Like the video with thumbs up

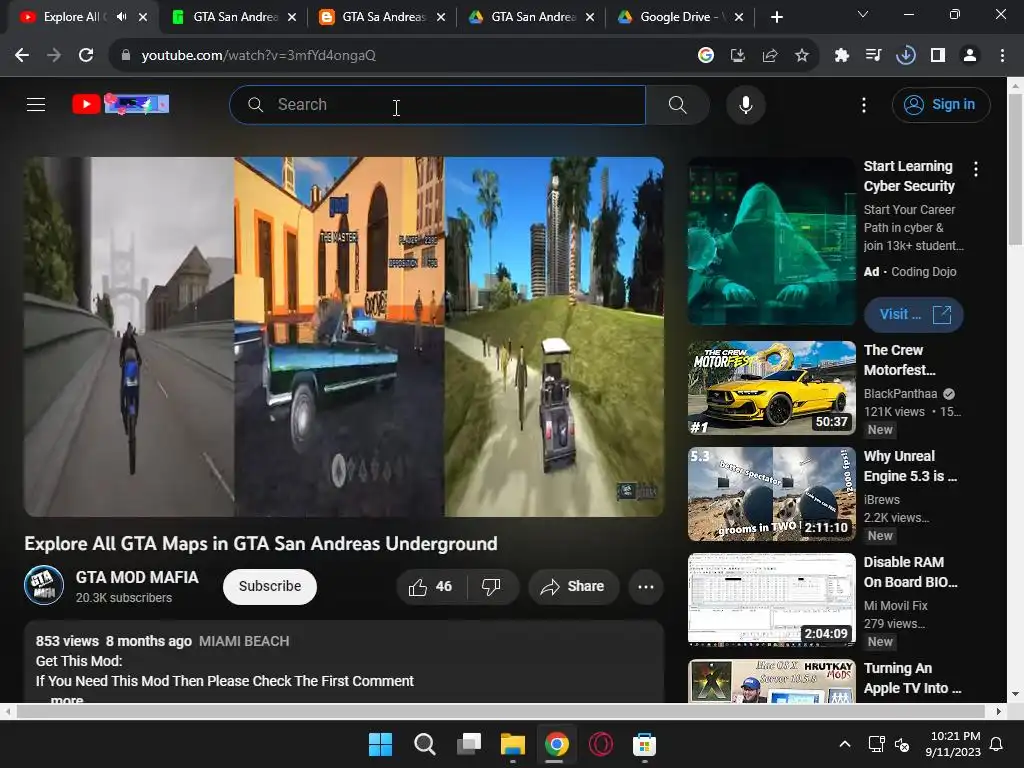pyautogui.click(x=430, y=586)
